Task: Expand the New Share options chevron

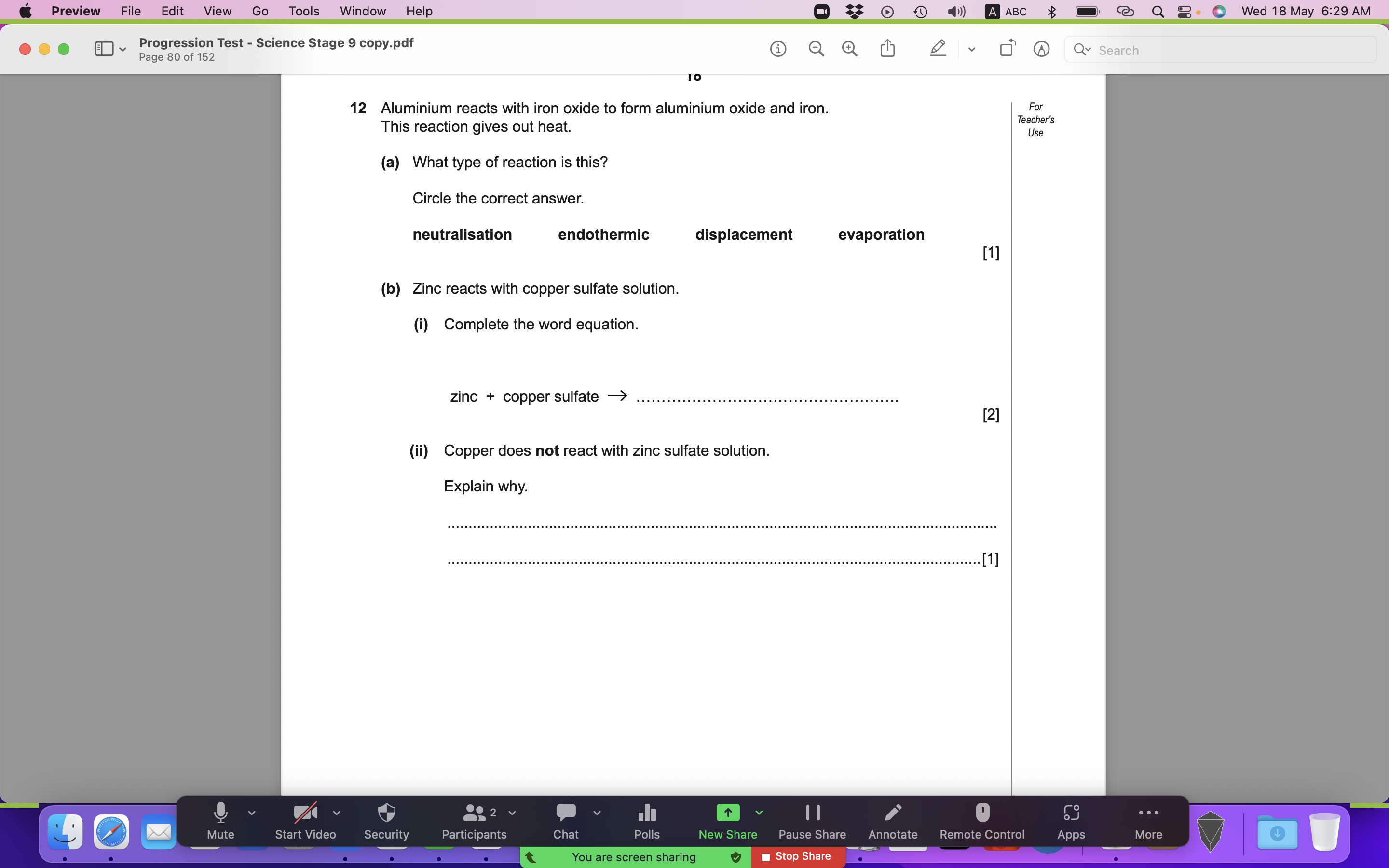Action: pyautogui.click(x=759, y=813)
